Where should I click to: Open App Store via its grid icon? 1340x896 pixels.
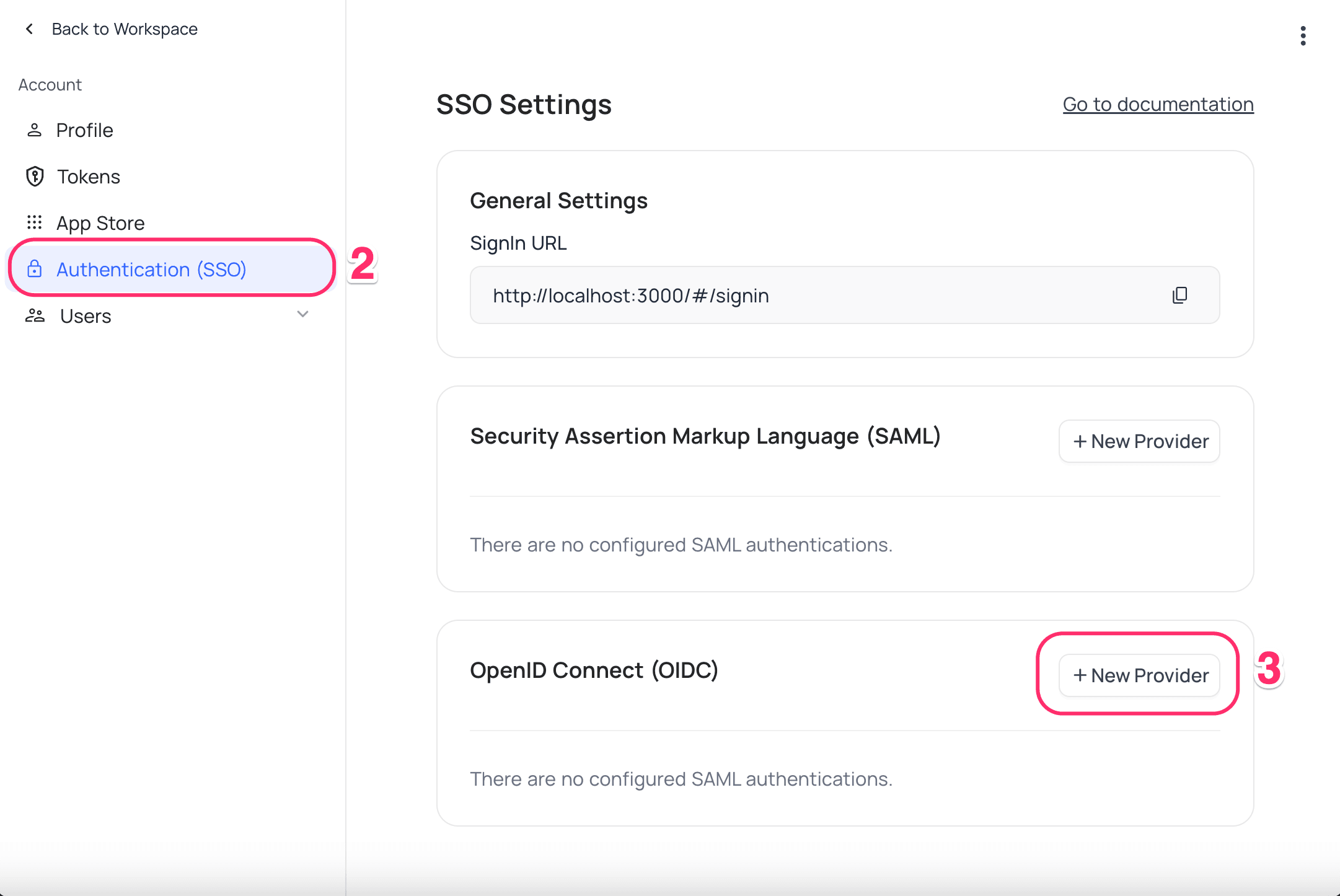point(35,222)
